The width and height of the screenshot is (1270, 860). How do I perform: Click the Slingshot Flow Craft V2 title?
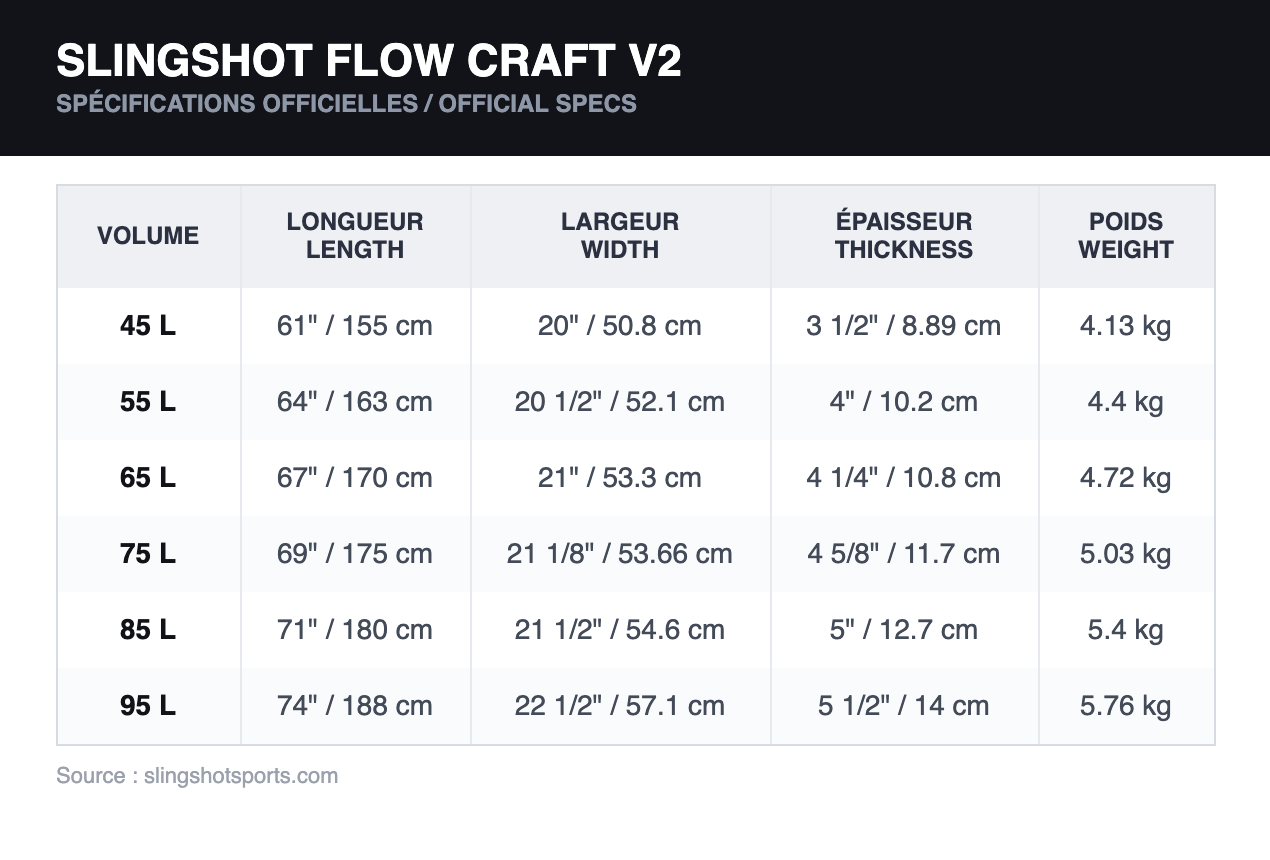pyautogui.click(x=369, y=61)
